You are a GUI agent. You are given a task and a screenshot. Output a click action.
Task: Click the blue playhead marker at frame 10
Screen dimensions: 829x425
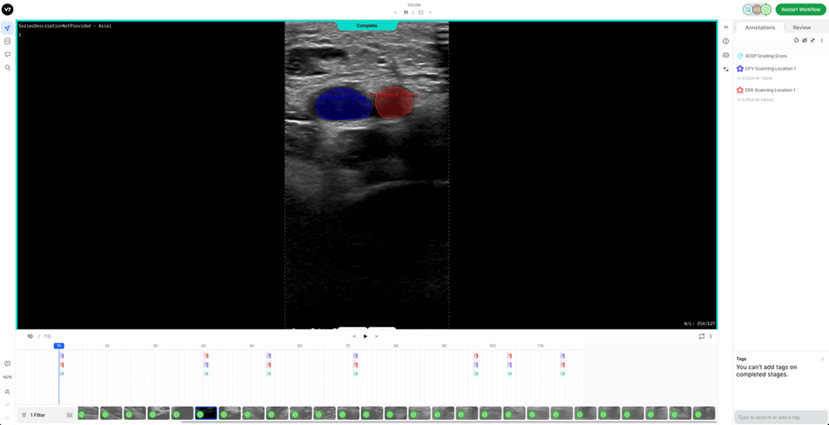[x=59, y=346]
